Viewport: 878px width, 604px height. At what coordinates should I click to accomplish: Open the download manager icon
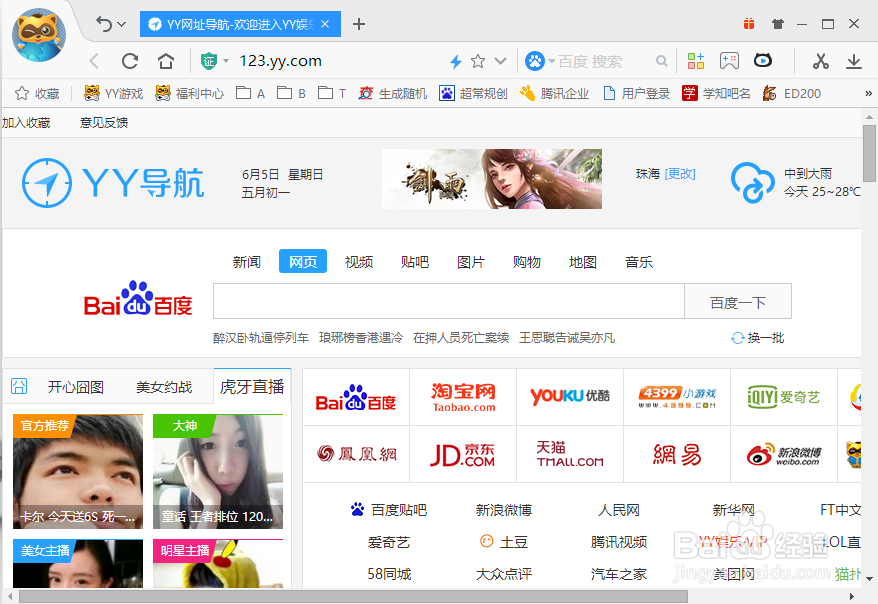pyautogui.click(x=853, y=61)
